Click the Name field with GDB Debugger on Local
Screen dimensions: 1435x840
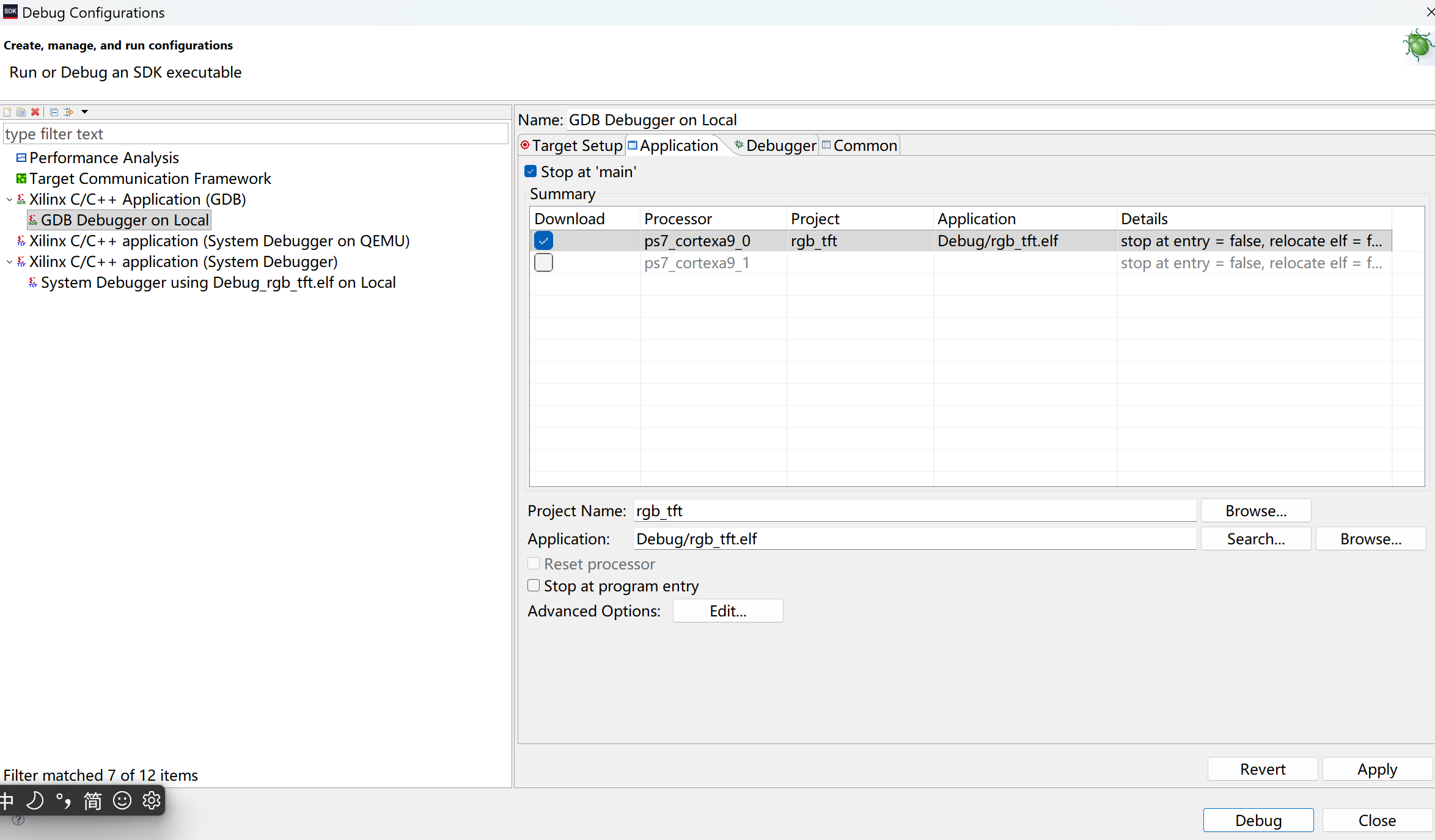tap(1000, 120)
